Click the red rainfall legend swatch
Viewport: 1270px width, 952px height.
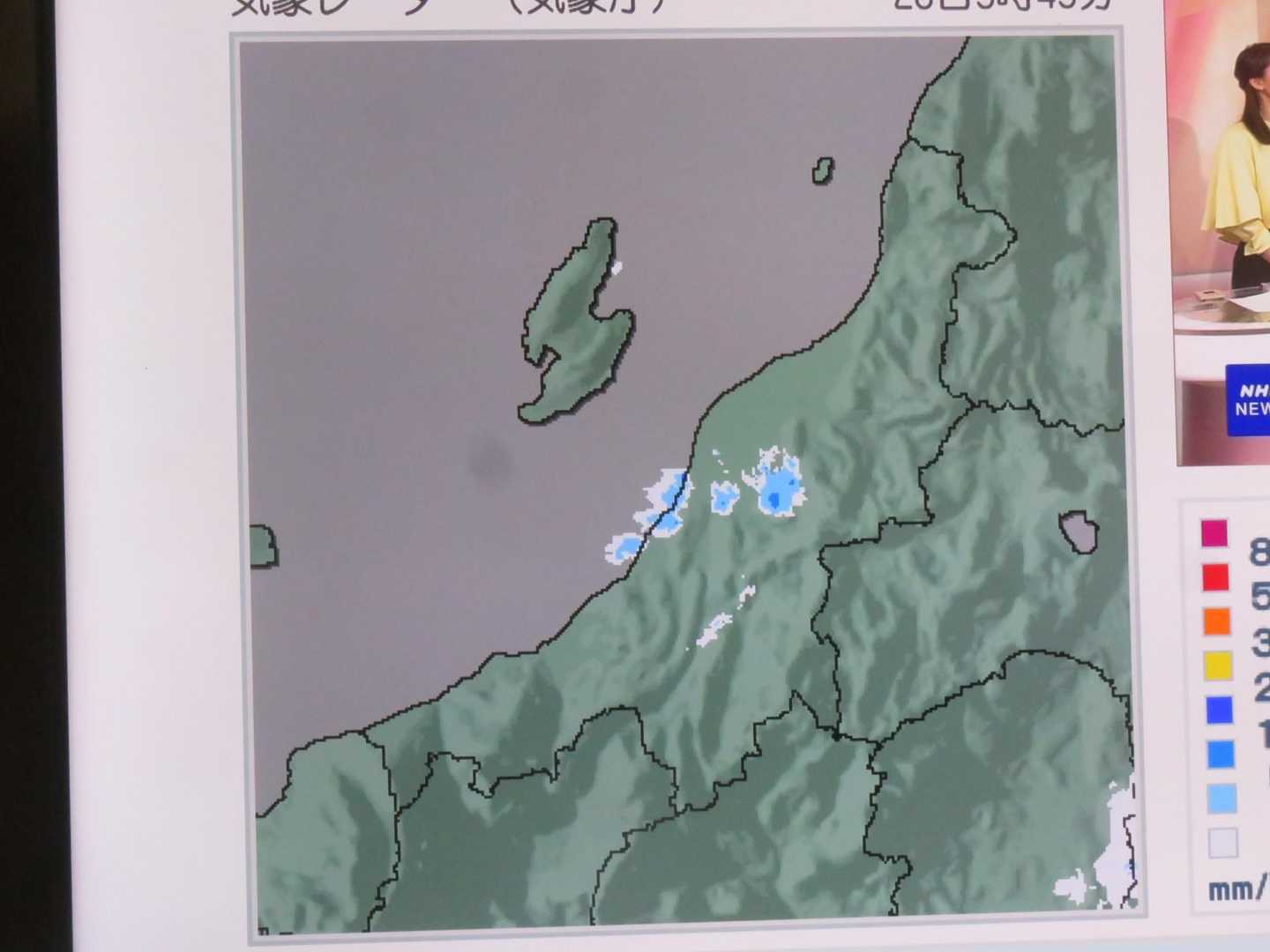(1214, 577)
